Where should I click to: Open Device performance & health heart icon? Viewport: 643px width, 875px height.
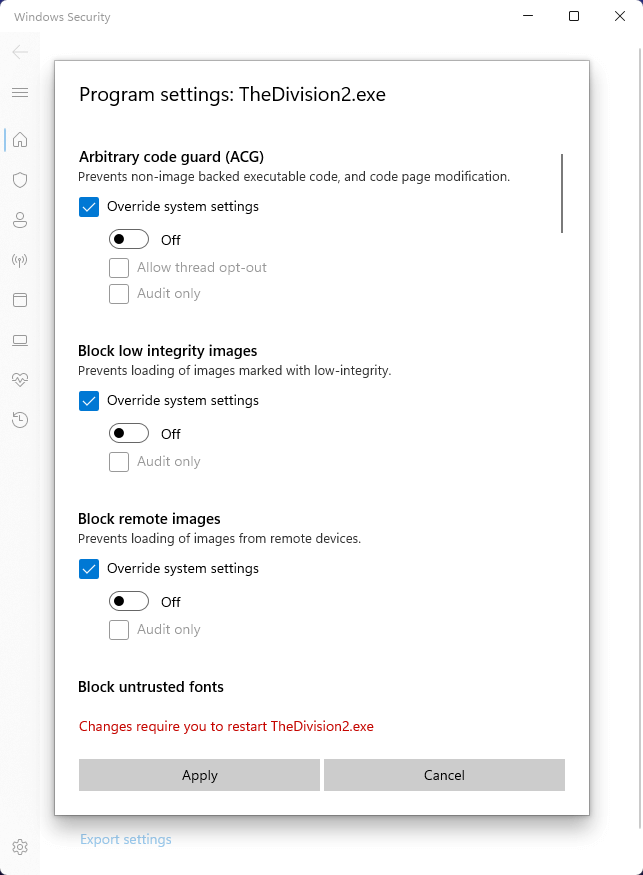point(20,380)
